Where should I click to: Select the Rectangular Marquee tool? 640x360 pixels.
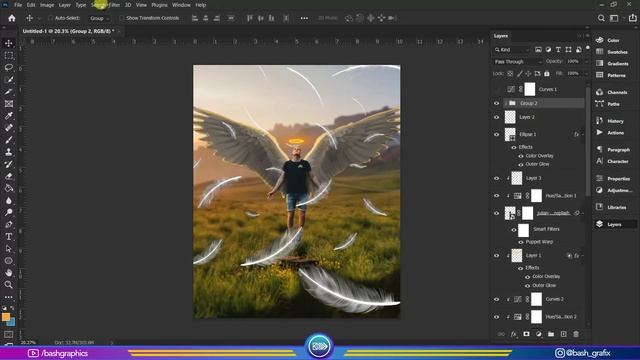click(x=9, y=56)
